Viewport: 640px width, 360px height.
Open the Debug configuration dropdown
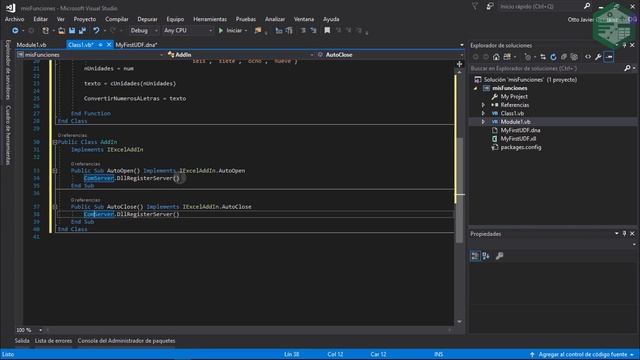(x=144, y=31)
